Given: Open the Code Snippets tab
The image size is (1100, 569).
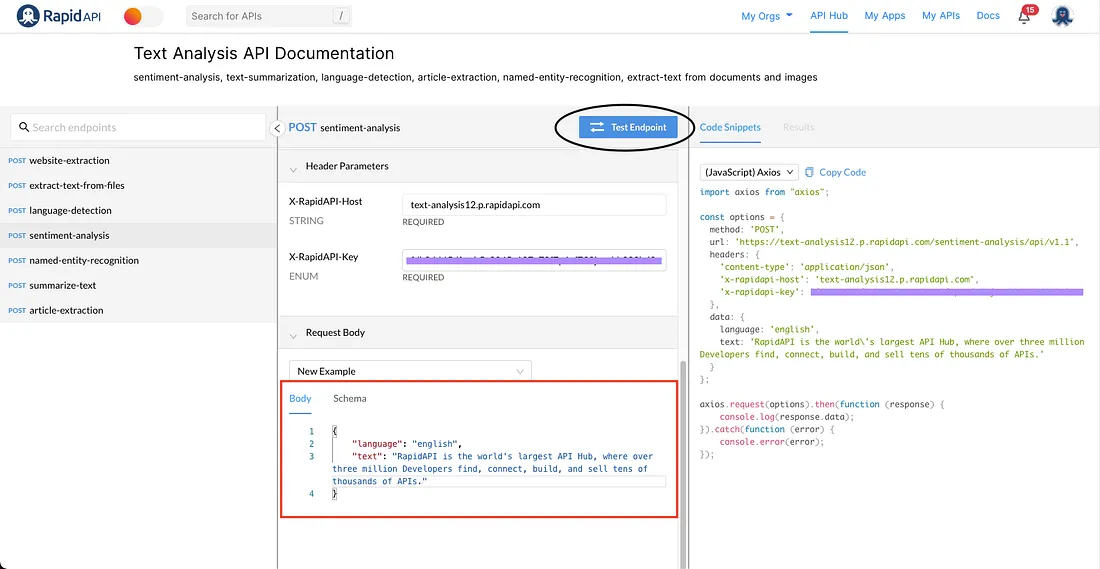Looking at the screenshot, I should [730, 127].
